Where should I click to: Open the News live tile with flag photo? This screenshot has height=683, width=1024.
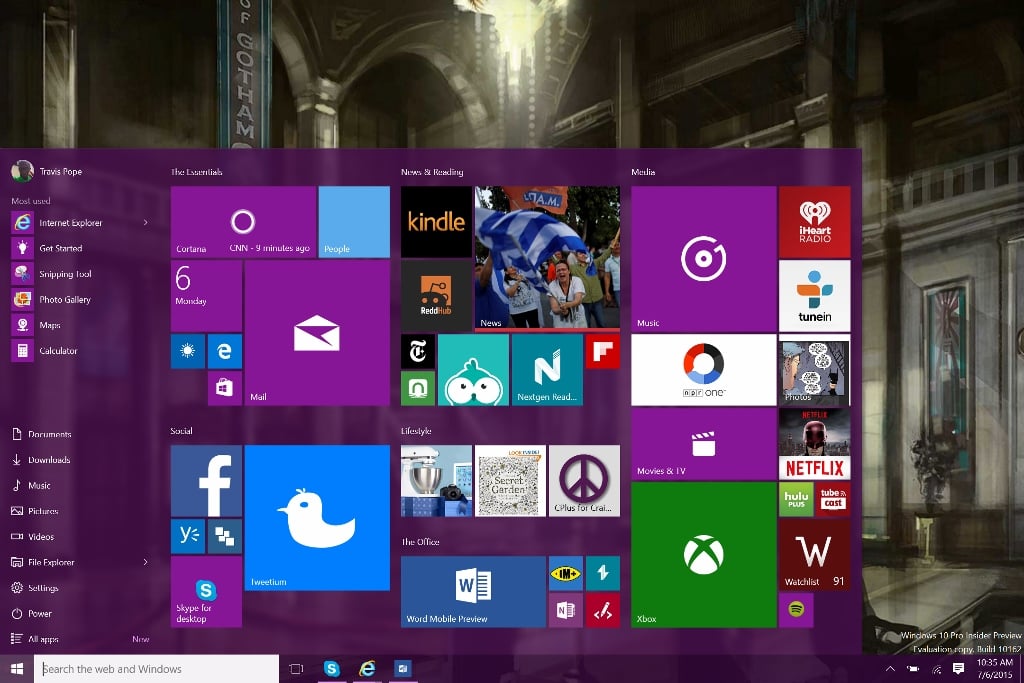coord(547,259)
